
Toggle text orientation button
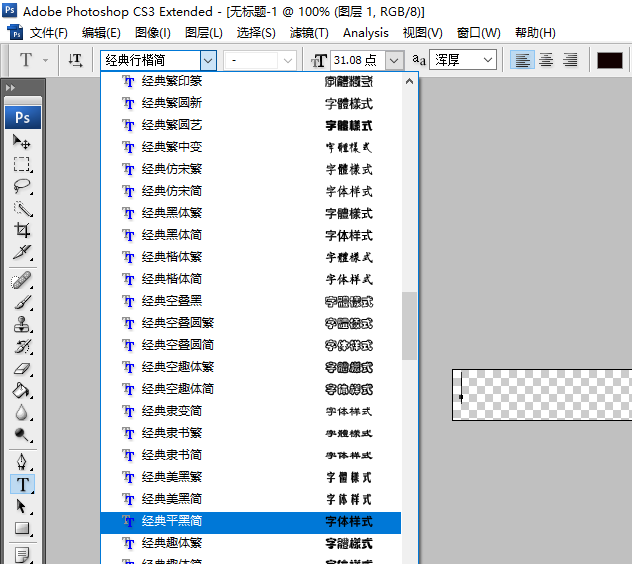[75, 60]
